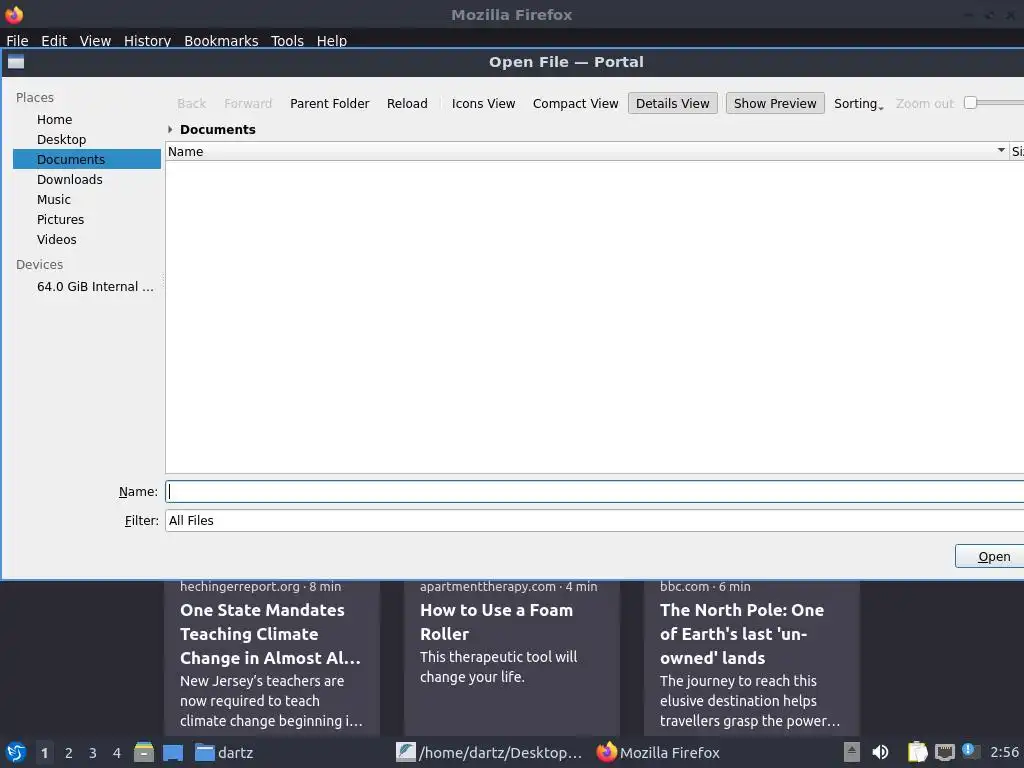
Task: Open The North Pole article card
Action: click(x=752, y=658)
